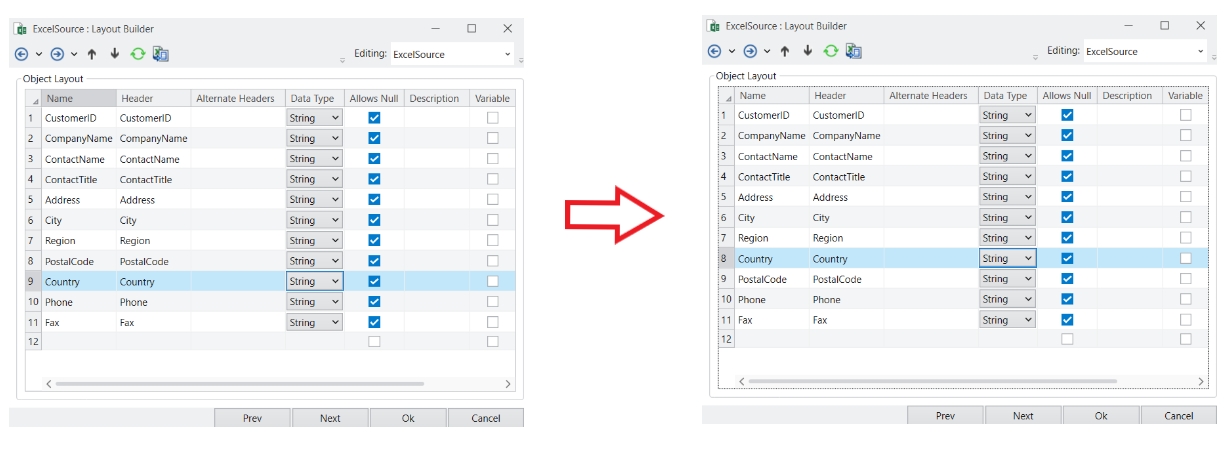The height and width of the screenshot is (455, 1227).
Task: Open CustomerID's Data Type dropdown in left window
Action: coord(315,118)
